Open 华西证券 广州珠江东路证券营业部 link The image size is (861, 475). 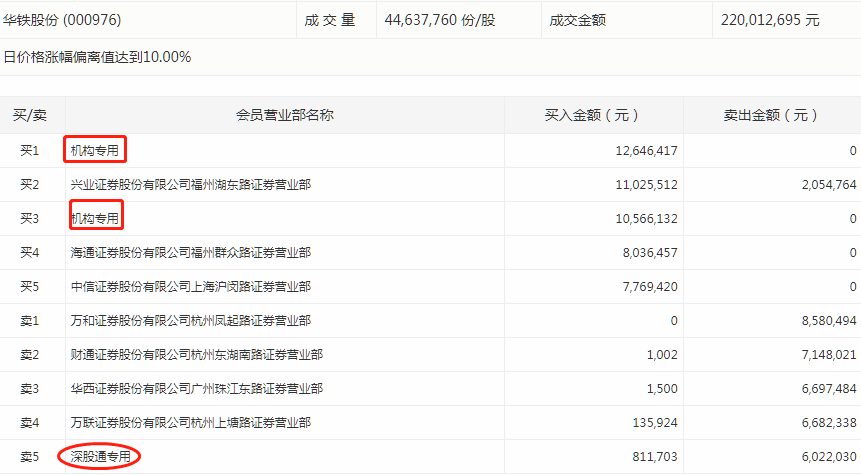point(196,389)
